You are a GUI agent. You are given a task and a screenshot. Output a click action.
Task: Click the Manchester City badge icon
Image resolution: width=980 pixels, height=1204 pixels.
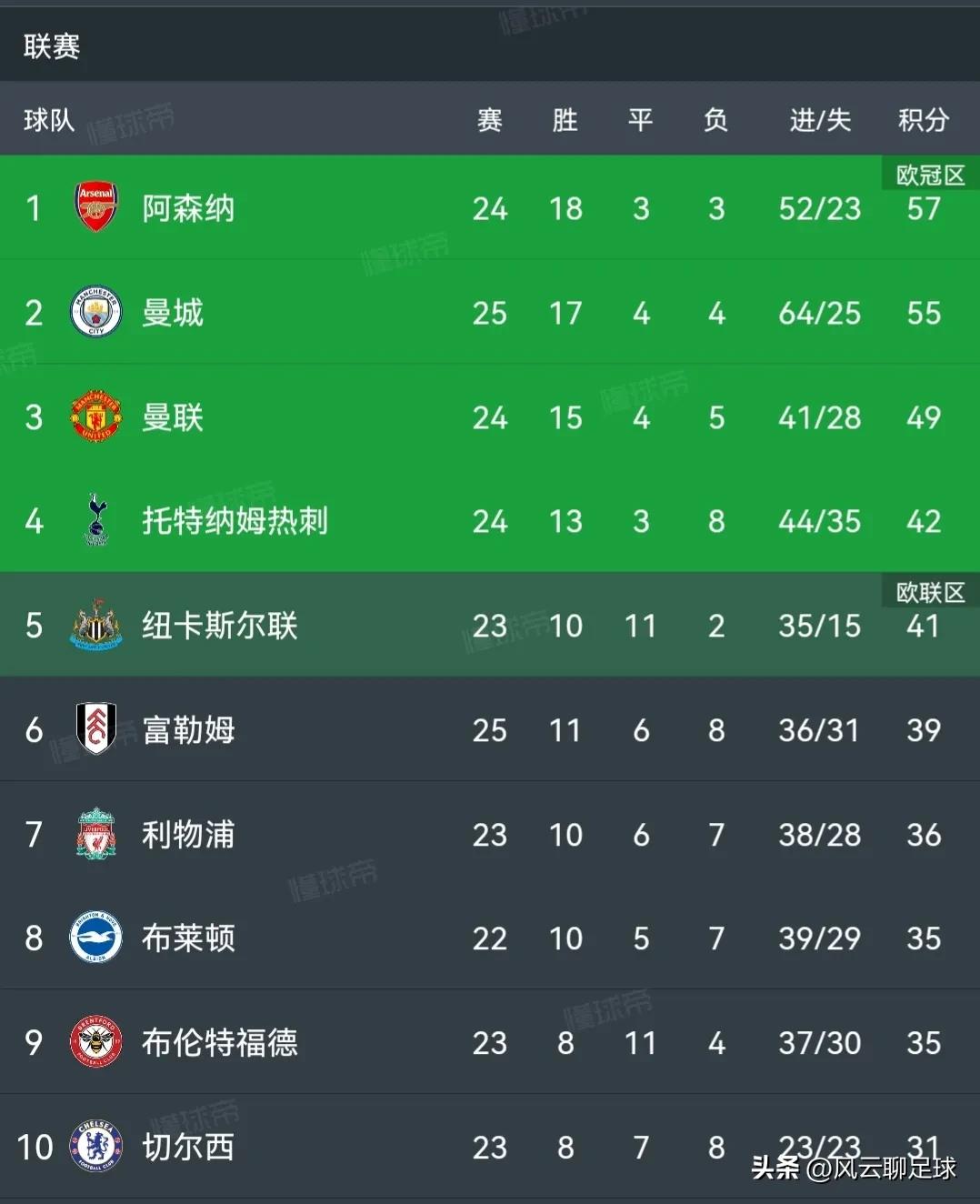(x=95, y=312)
